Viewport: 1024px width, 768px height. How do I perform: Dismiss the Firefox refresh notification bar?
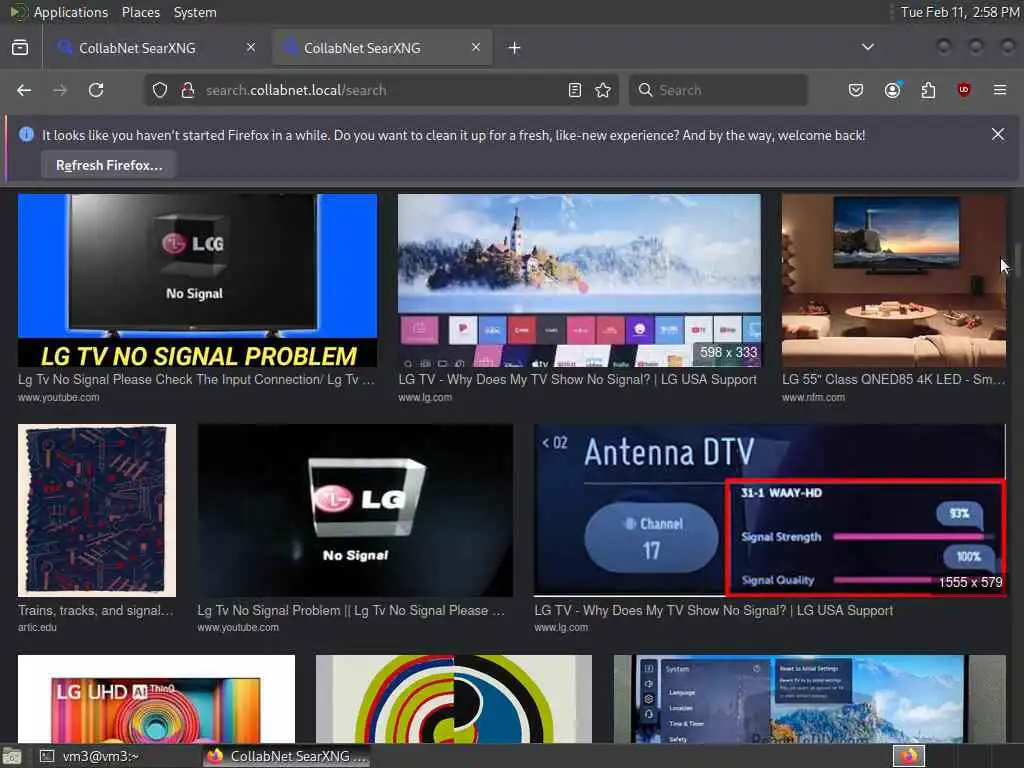(x=998, y=134)
